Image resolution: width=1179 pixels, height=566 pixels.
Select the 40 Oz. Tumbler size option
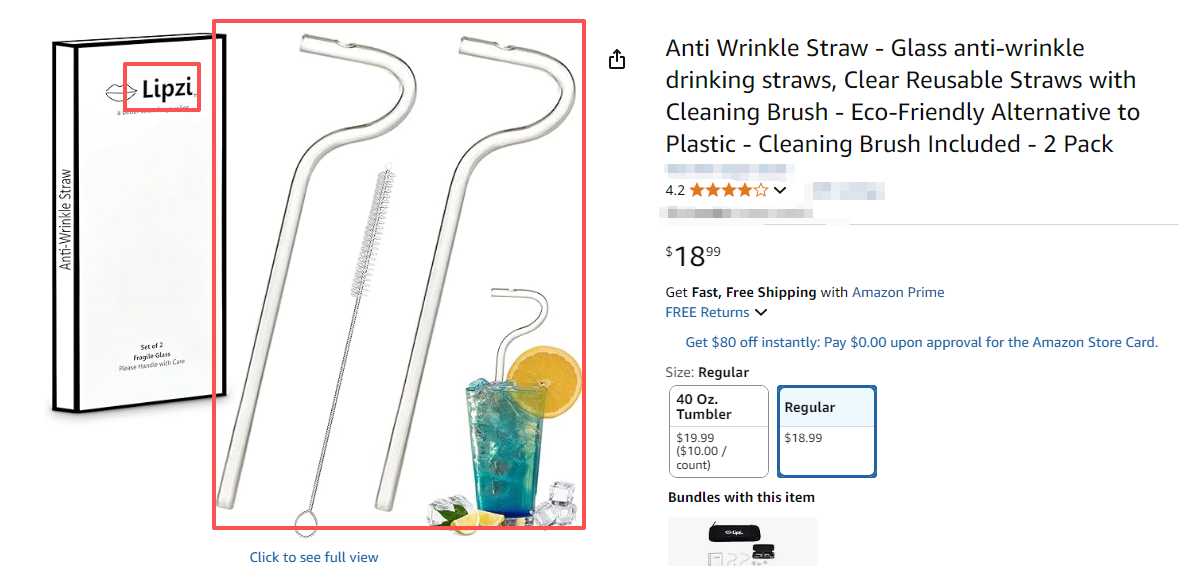tap(718, 431)
